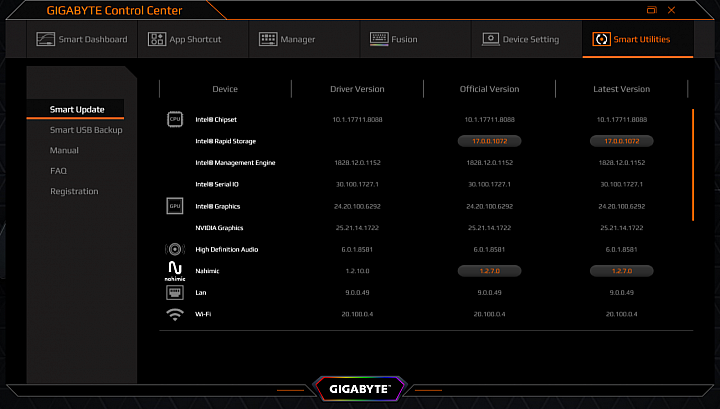Click the GPU icon beside Intel Graphics

click(175, 206)
